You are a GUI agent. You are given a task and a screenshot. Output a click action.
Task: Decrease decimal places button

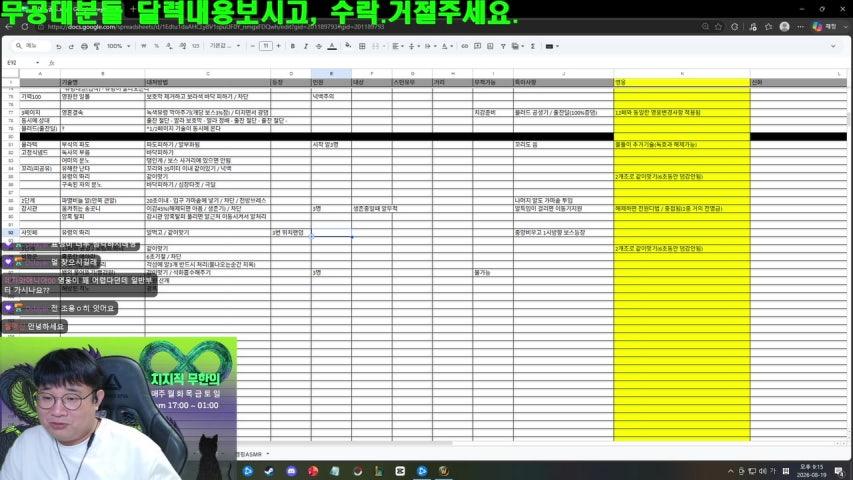click(x=169, y=46)
